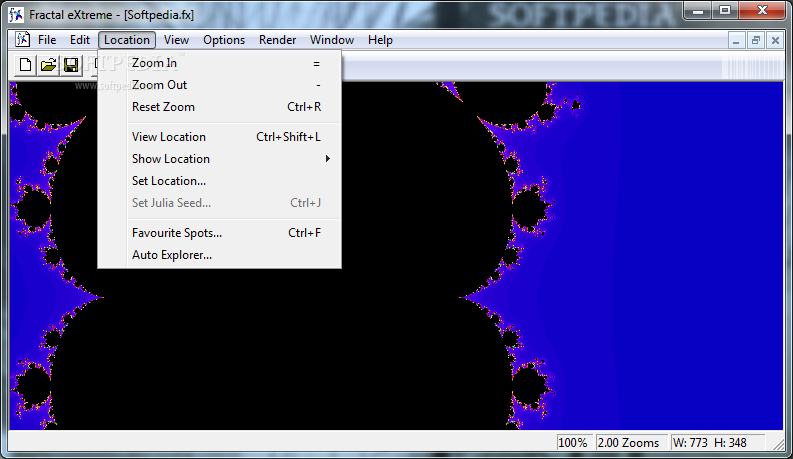Screen dimensions: 793x459
Task: Open the File menu
Action: (47, 40)
